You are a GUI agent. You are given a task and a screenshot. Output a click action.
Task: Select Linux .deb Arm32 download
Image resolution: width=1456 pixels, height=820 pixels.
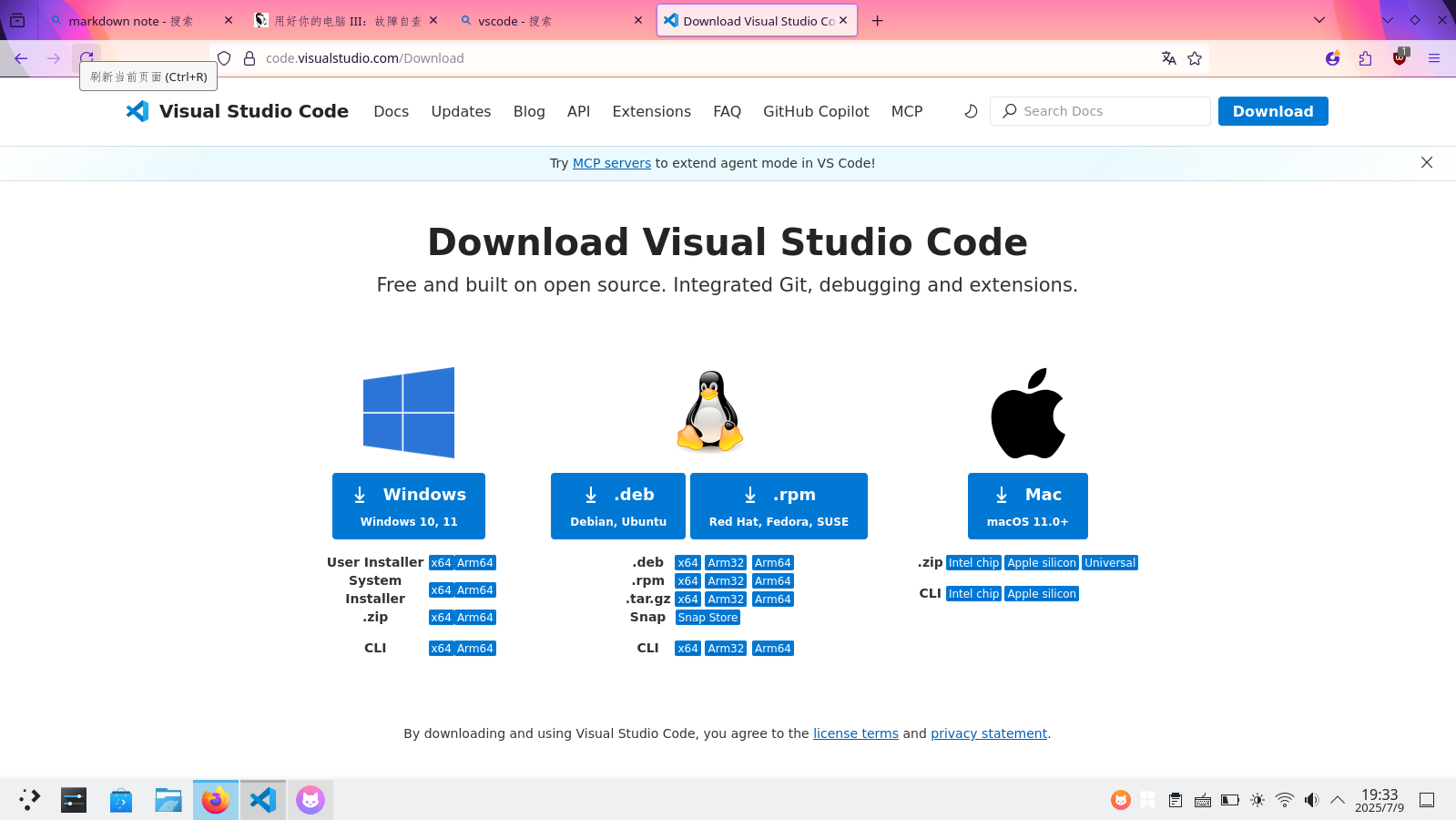pos(726,563)
